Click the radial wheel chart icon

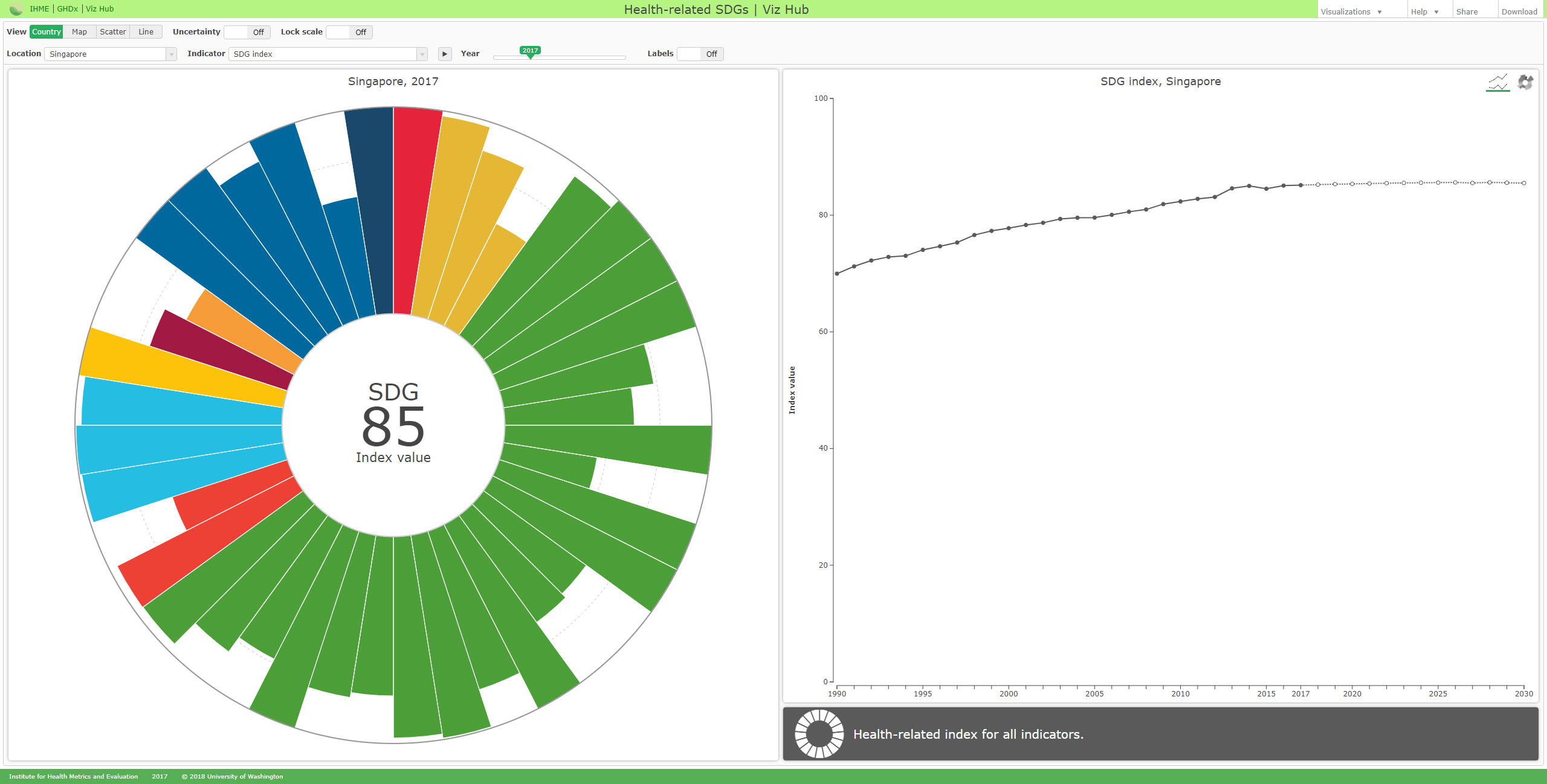[1525, 82]
